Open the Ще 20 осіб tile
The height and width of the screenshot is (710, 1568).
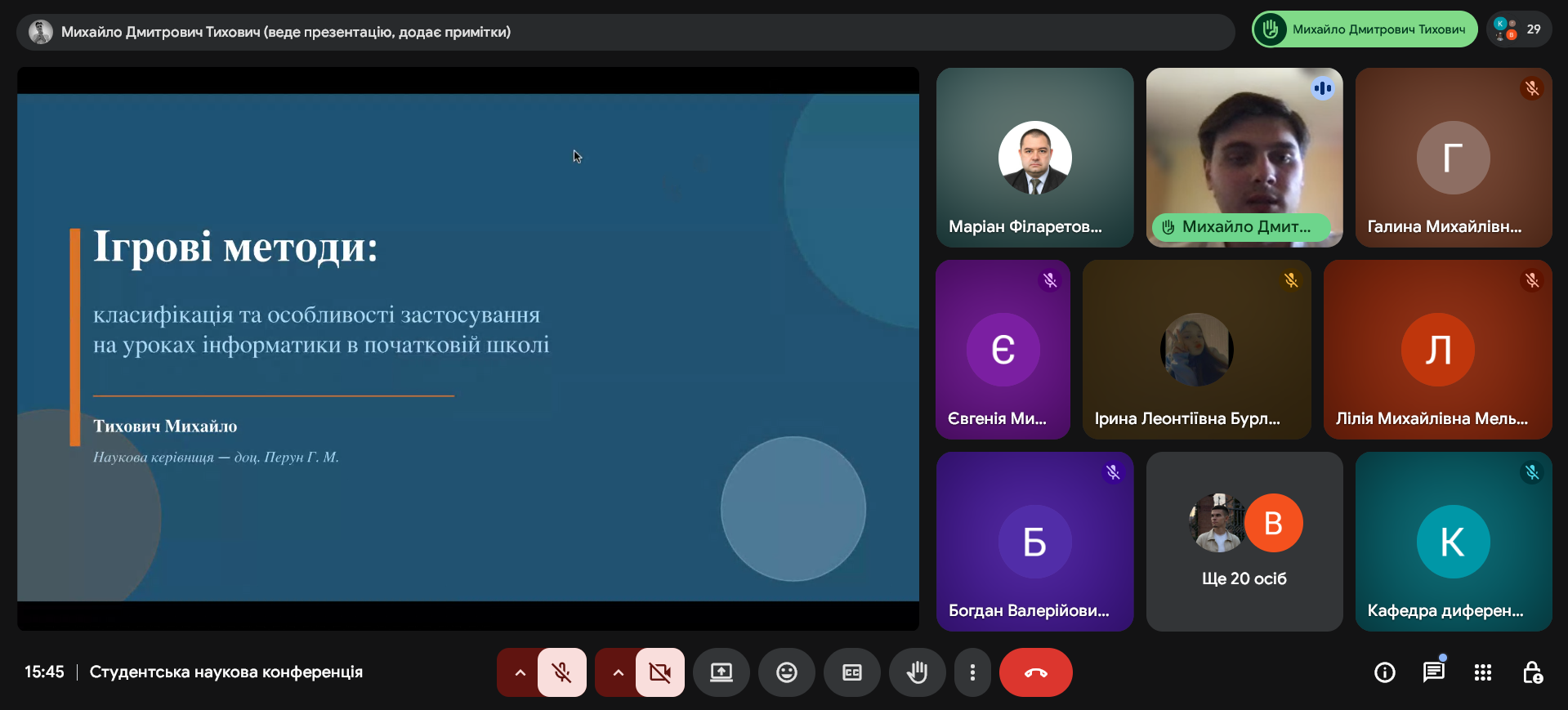(1244, 542)
